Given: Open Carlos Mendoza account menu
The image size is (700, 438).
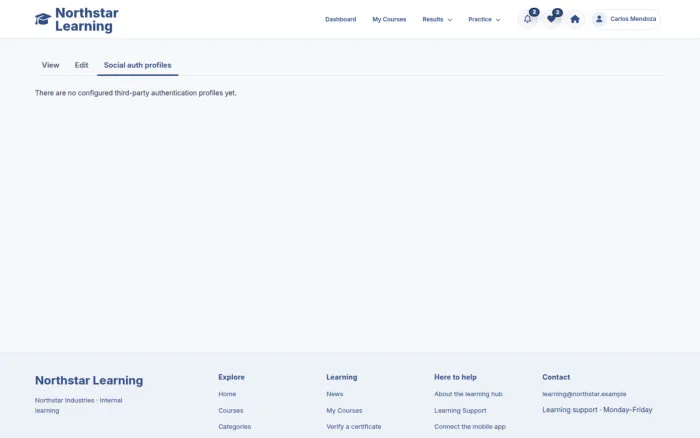Looking at the screenshot, I should [x=626, y=19].
